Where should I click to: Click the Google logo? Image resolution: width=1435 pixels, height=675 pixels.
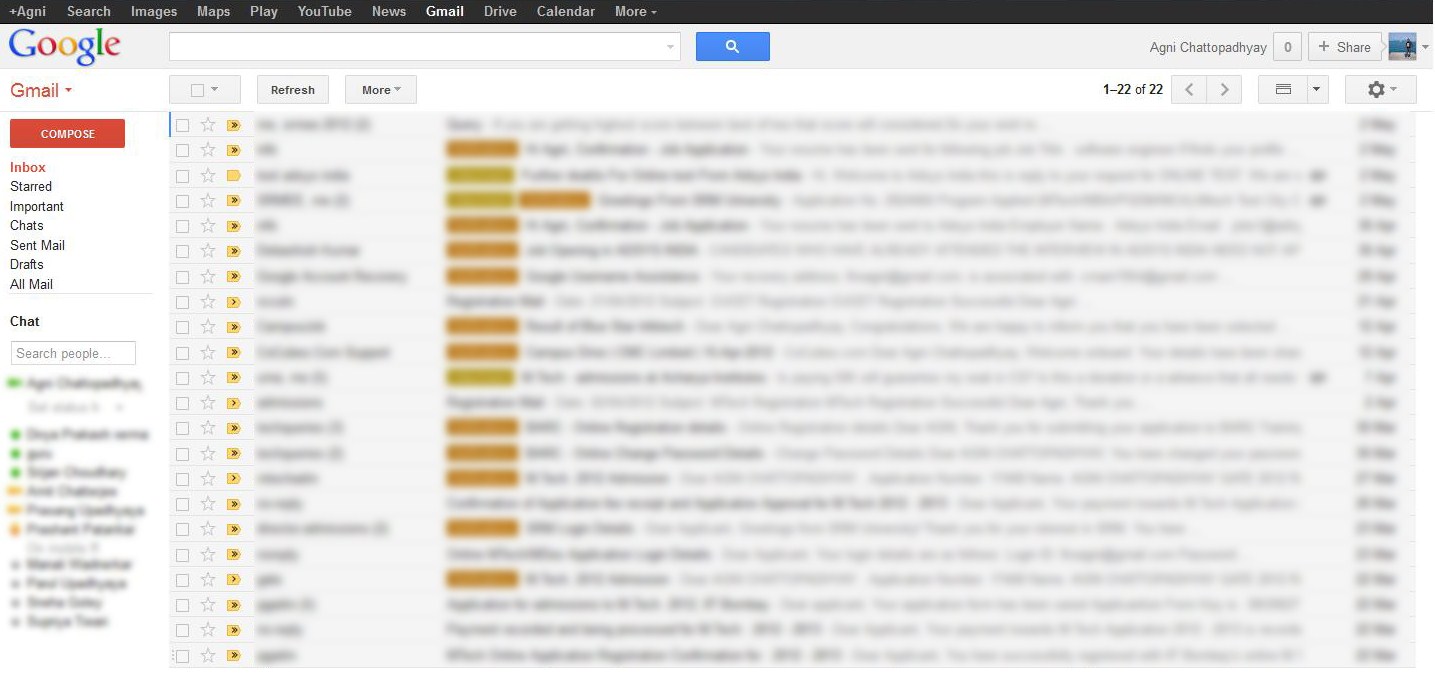tap(63, 46)
